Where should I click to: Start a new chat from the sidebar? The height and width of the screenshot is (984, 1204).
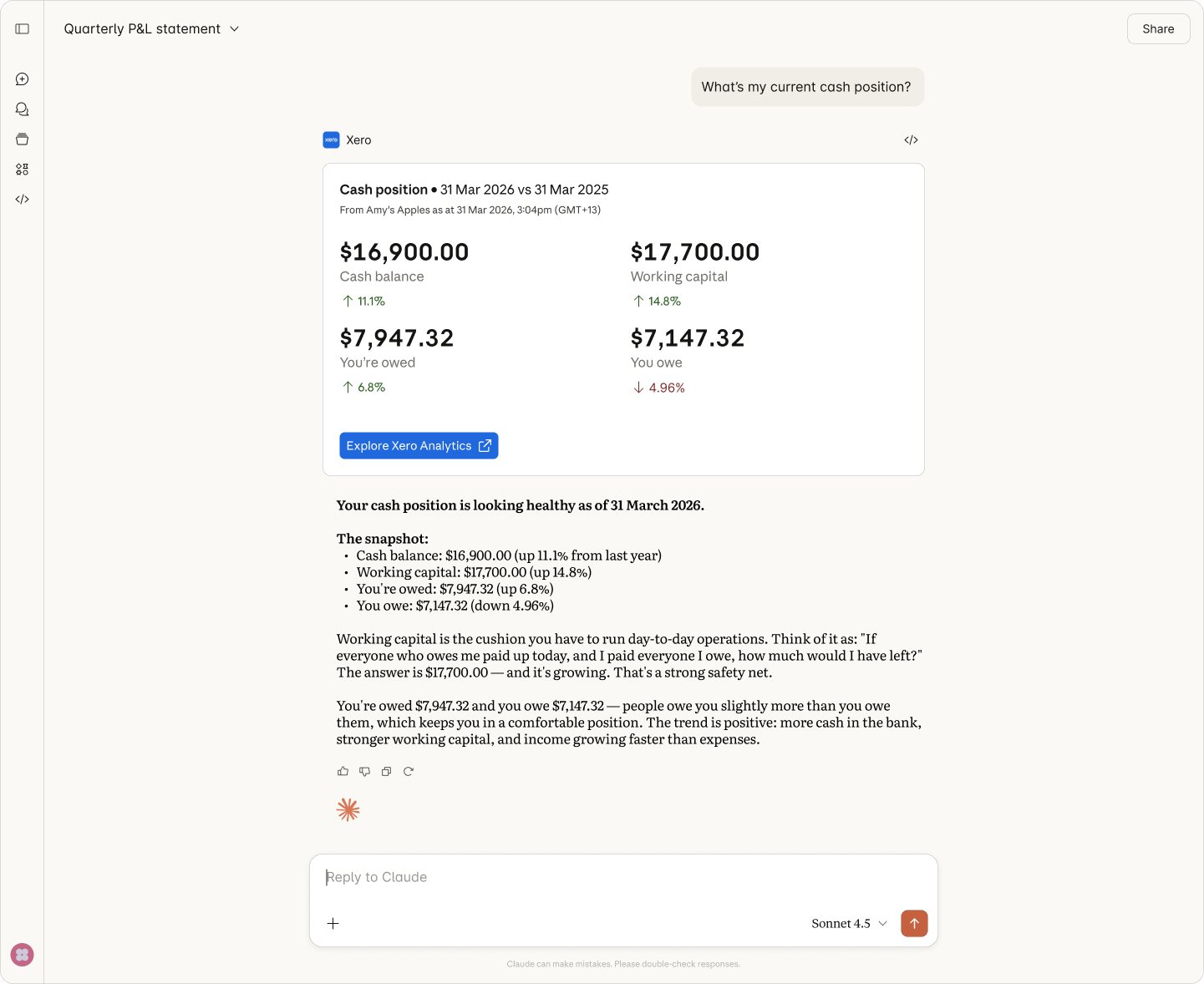[x=23, y=79]
